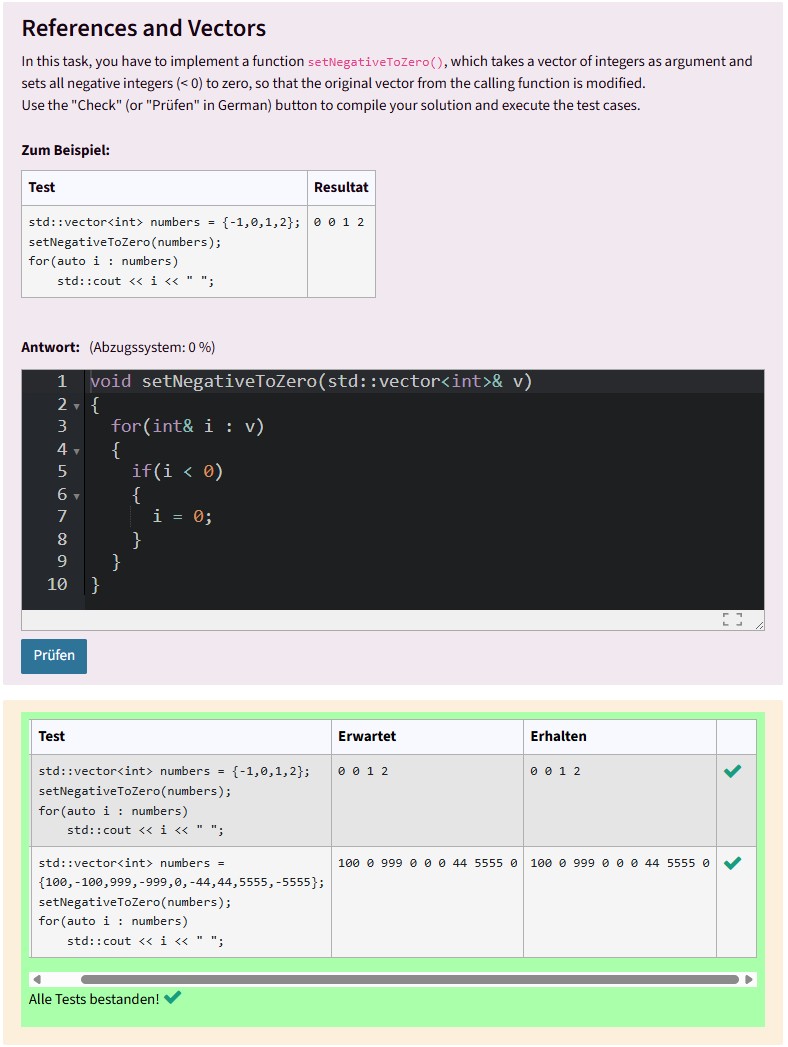This screenshot has width=788, height=1047.
Task: Collapse the code block at line 2
Action: pyautogui.click(x=76, y=405)
